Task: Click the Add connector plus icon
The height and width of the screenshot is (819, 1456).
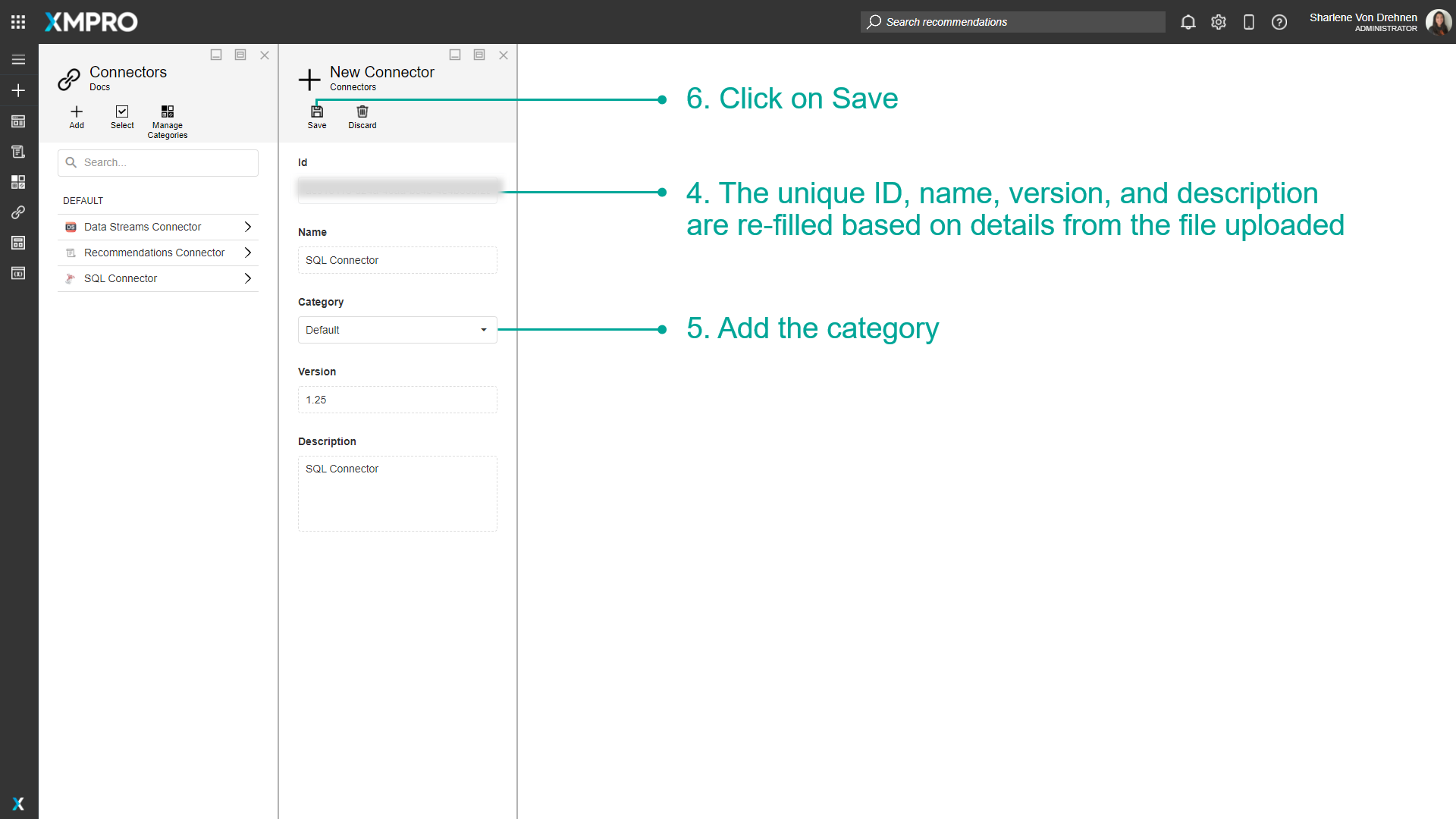Action: [x=77, y=112]
